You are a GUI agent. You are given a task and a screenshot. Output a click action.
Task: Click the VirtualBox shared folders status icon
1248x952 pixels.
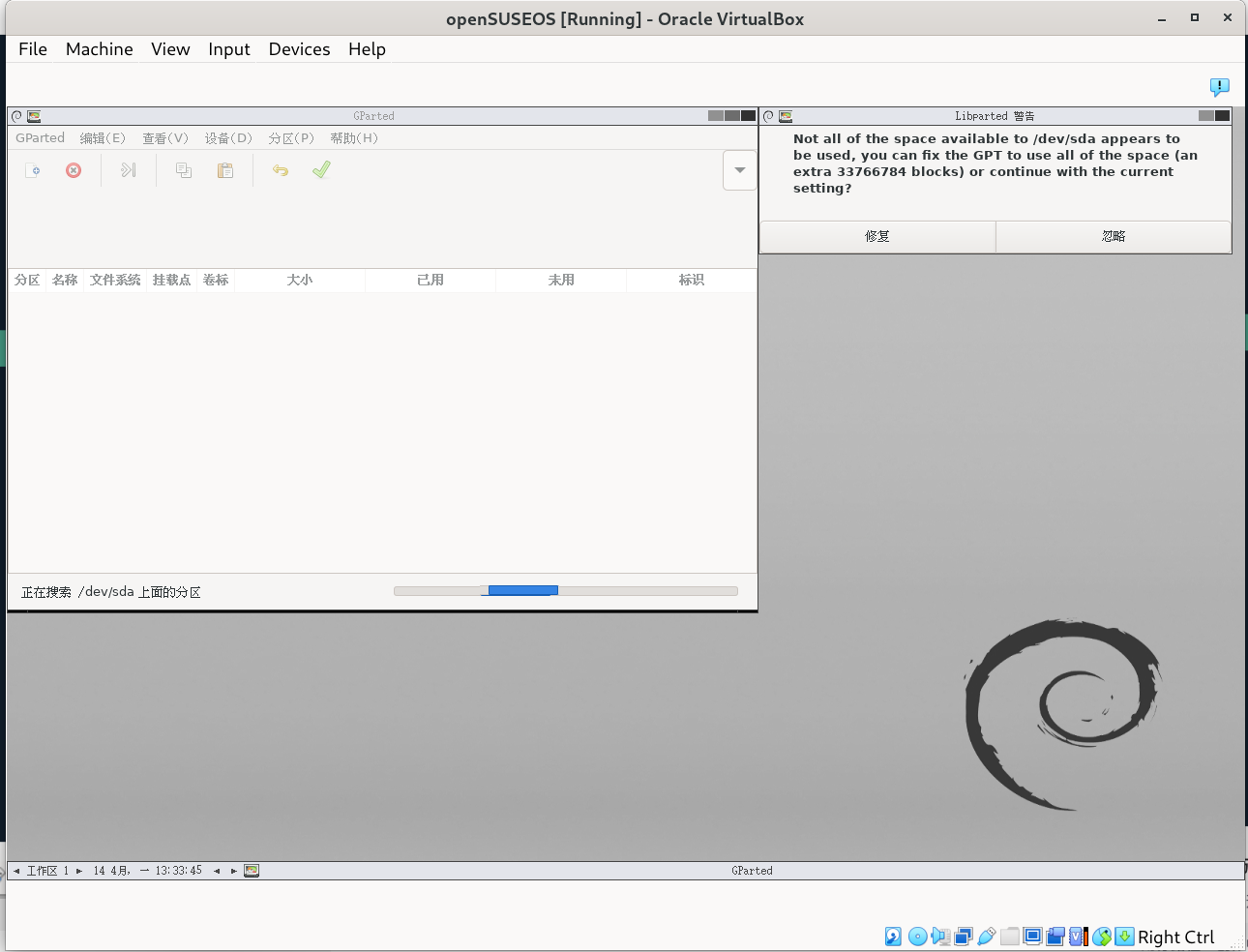(x=1010, y=937)
